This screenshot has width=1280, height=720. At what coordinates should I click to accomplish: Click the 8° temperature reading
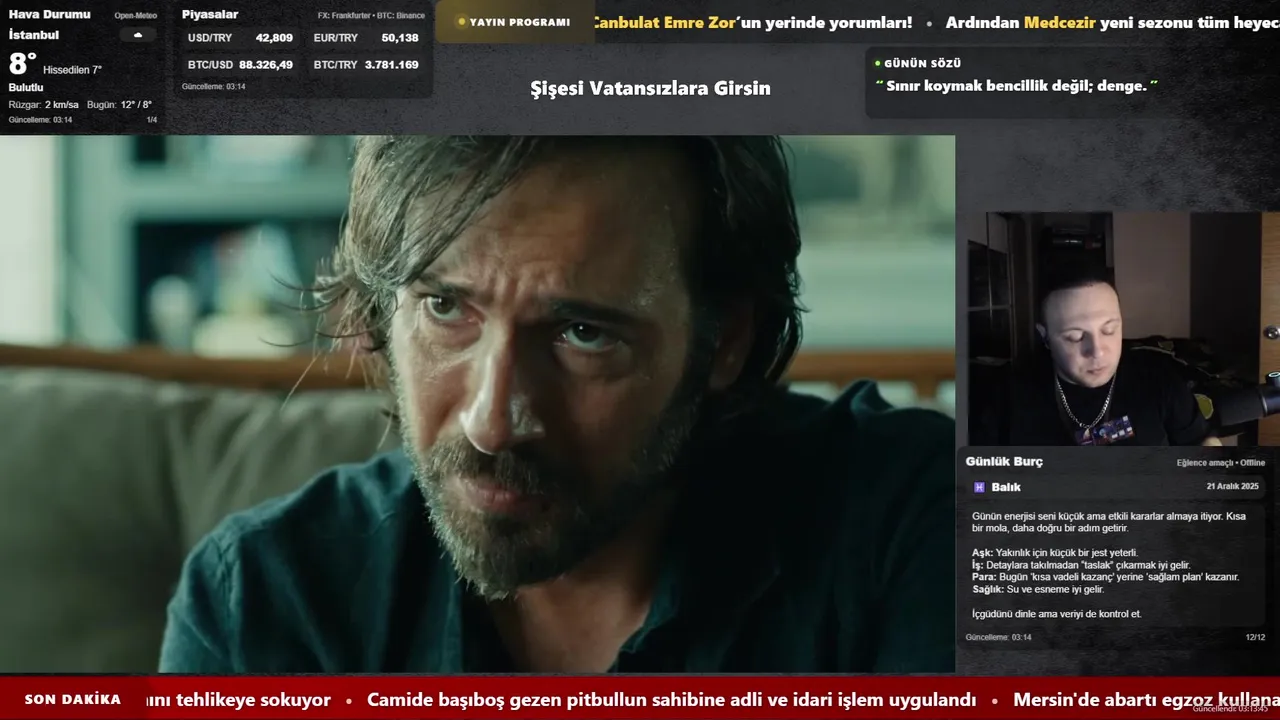(22, 64)
